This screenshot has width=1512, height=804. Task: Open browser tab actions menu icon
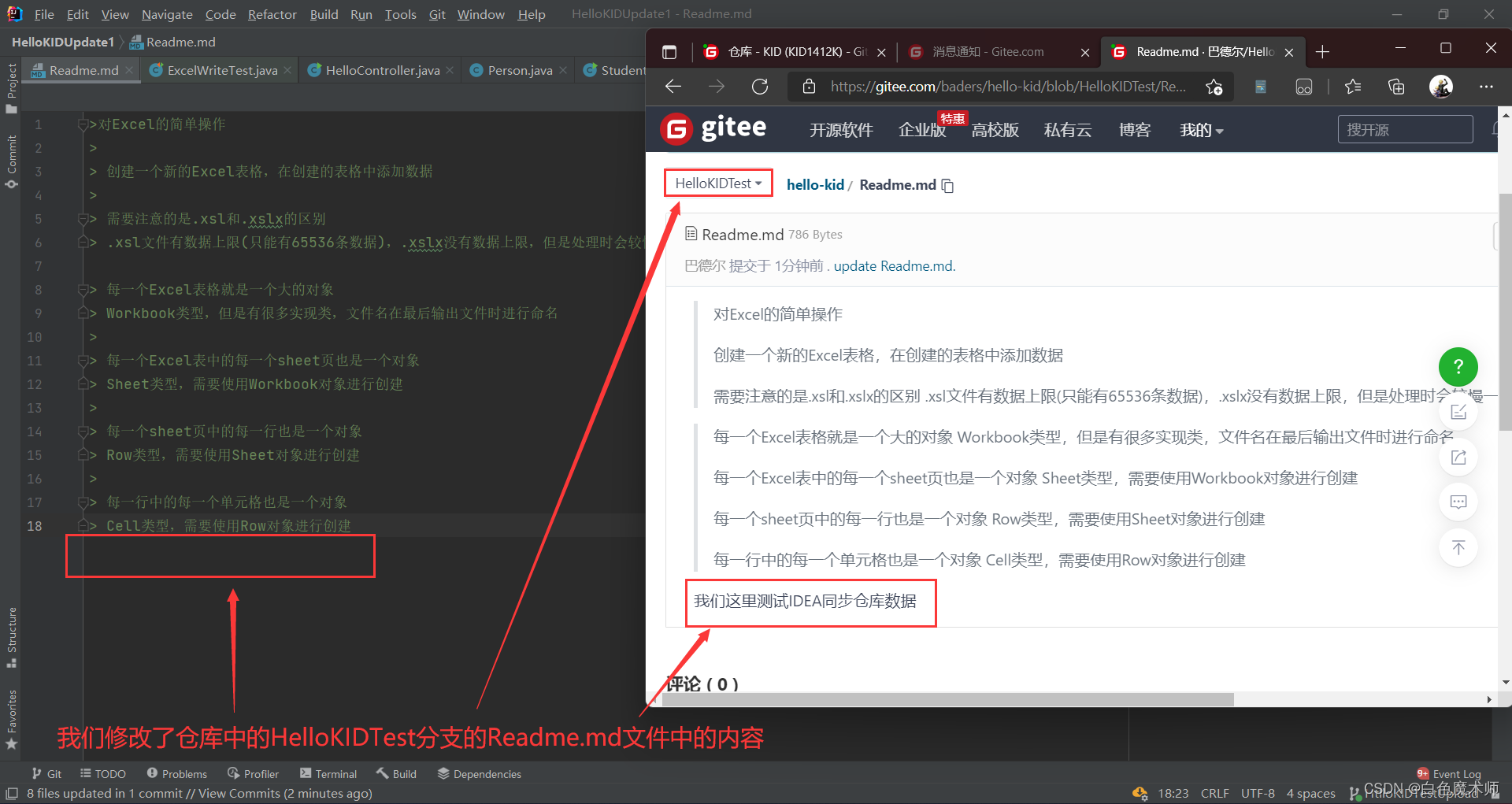669,52
